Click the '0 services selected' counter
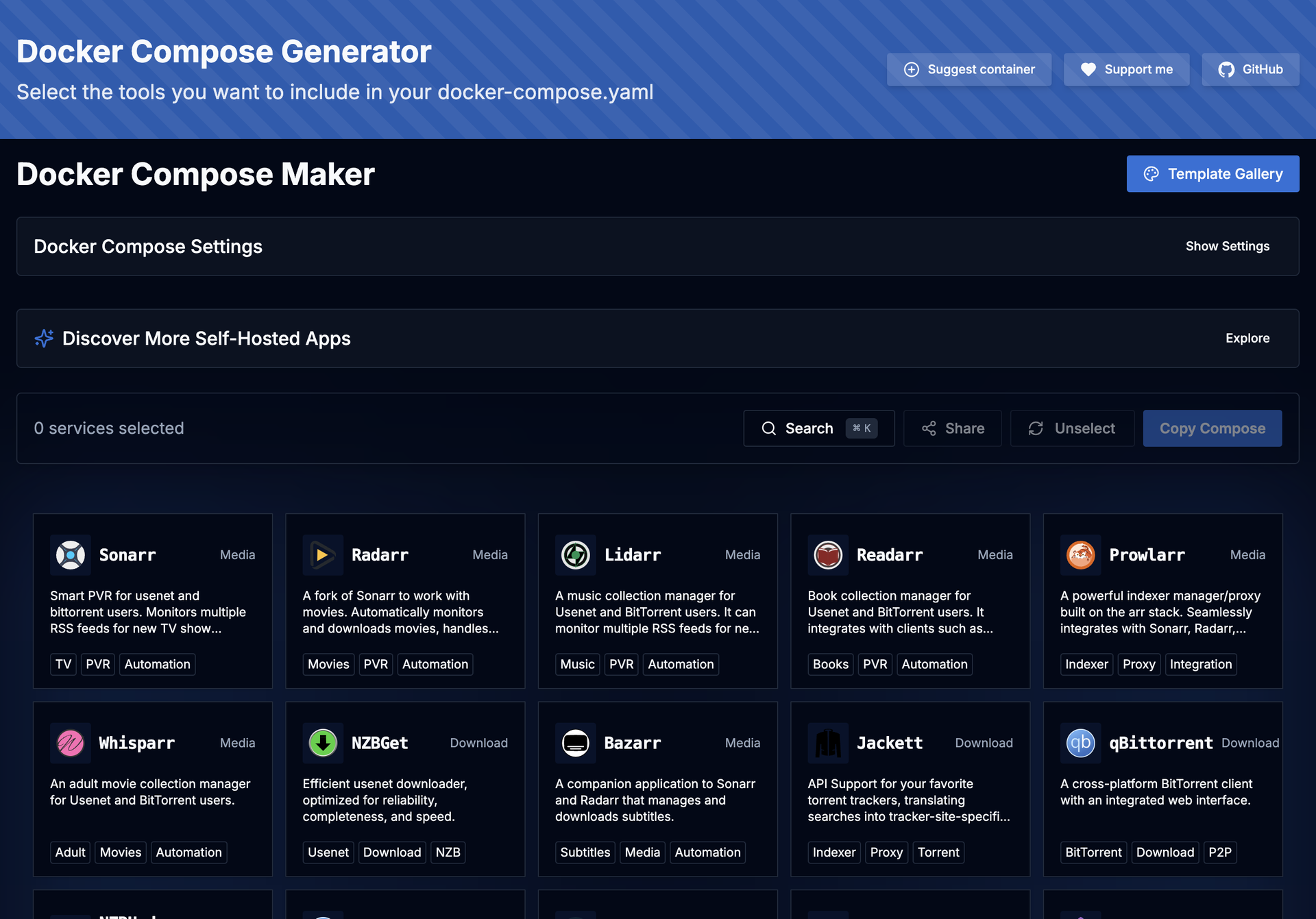 109,428
